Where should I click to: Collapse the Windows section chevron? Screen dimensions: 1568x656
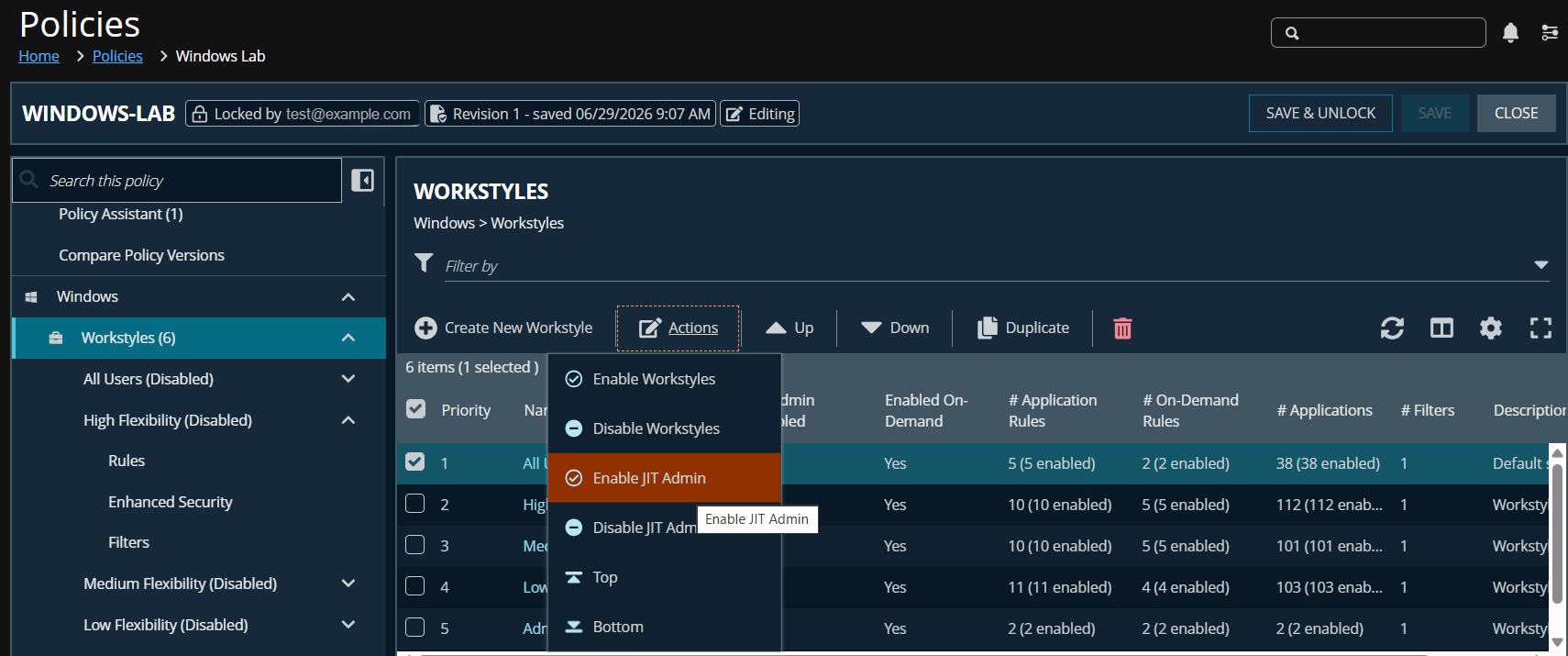pyautogui.click(x=348, y=296)
